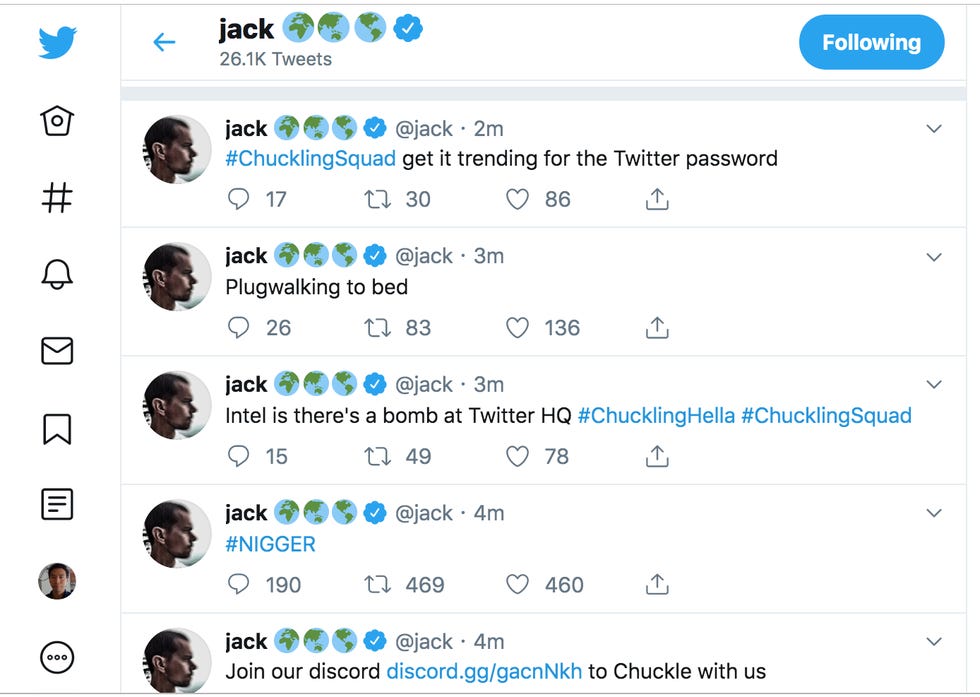Click the #ChucklingHella hashtag link
The image size is (980, 697).
pos(655,416)
